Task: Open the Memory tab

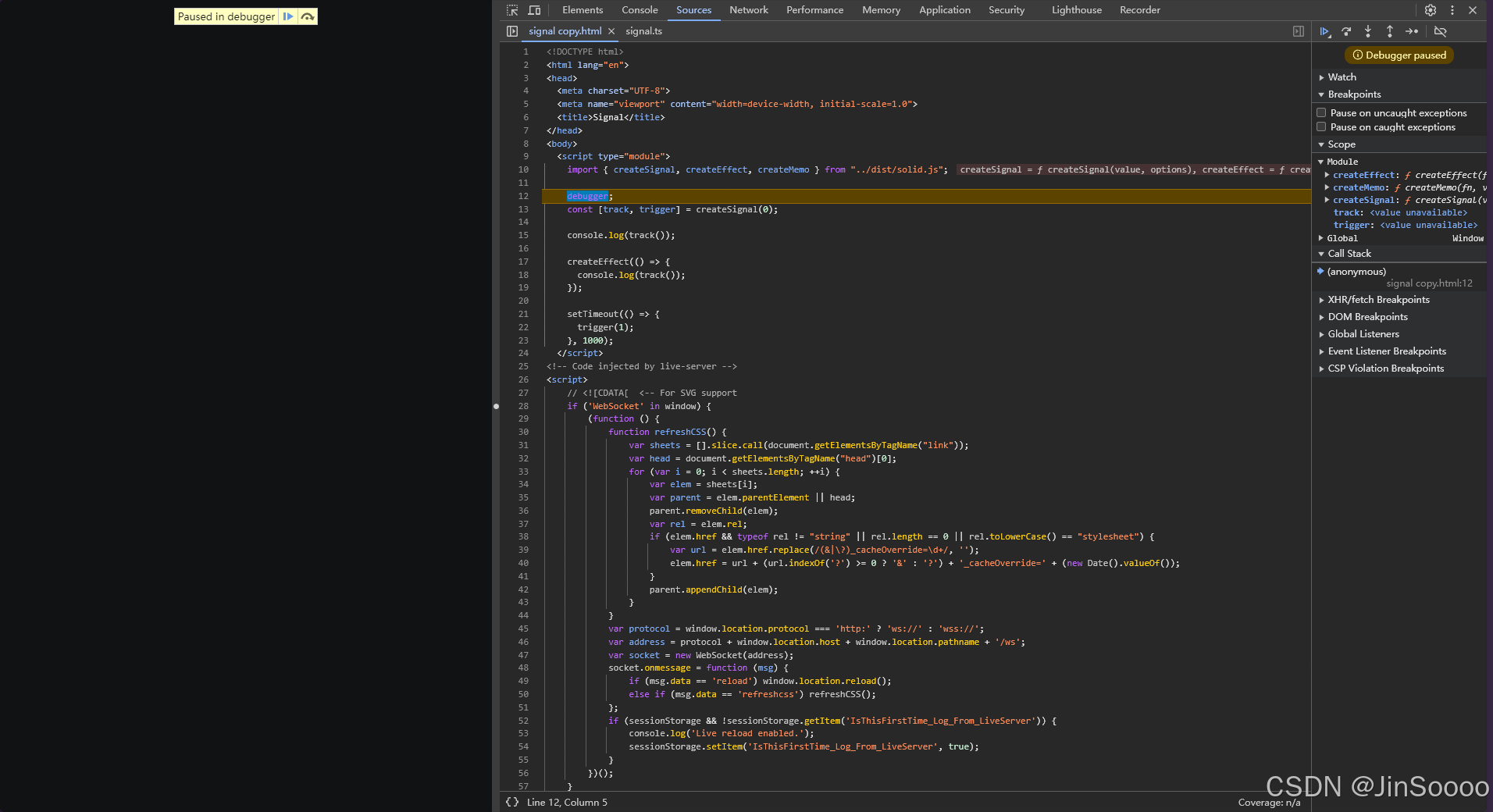Action: click(x=881, y=10)
